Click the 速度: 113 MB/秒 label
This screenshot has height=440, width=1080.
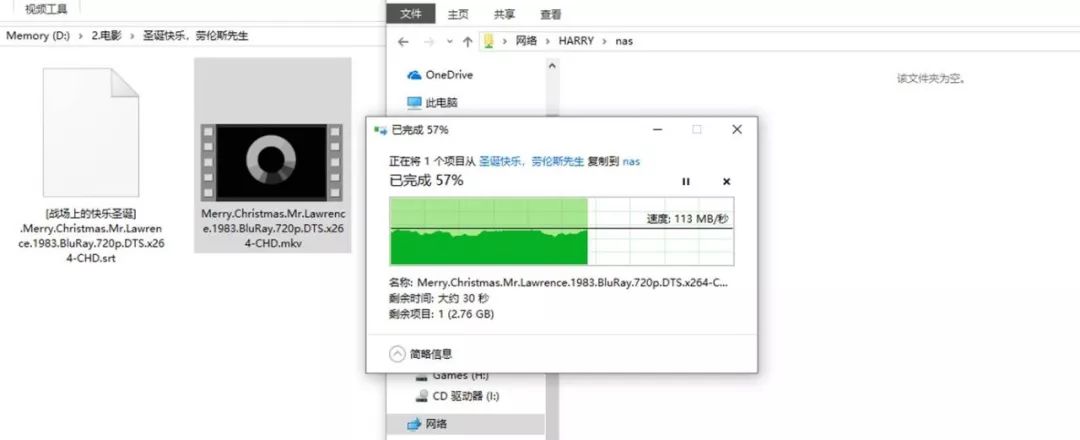[688, 219]
